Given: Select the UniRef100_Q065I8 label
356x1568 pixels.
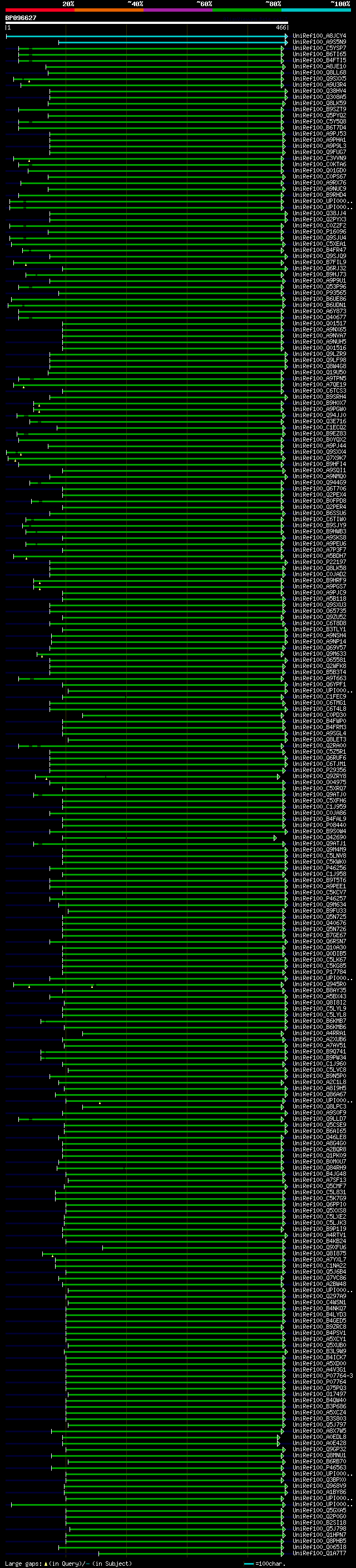Looking at the screenshot, I should point(319,1547).
